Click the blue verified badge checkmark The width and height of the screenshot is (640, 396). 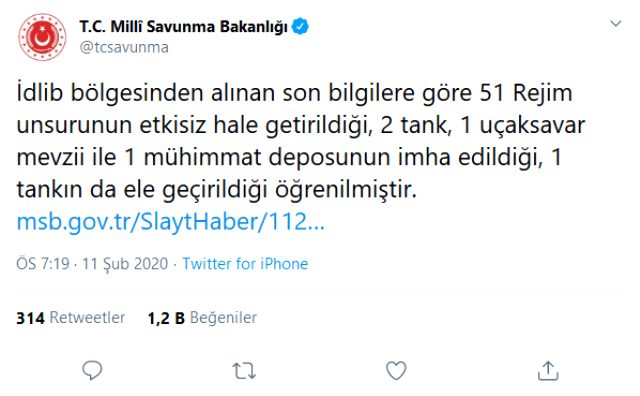(301, 27)
